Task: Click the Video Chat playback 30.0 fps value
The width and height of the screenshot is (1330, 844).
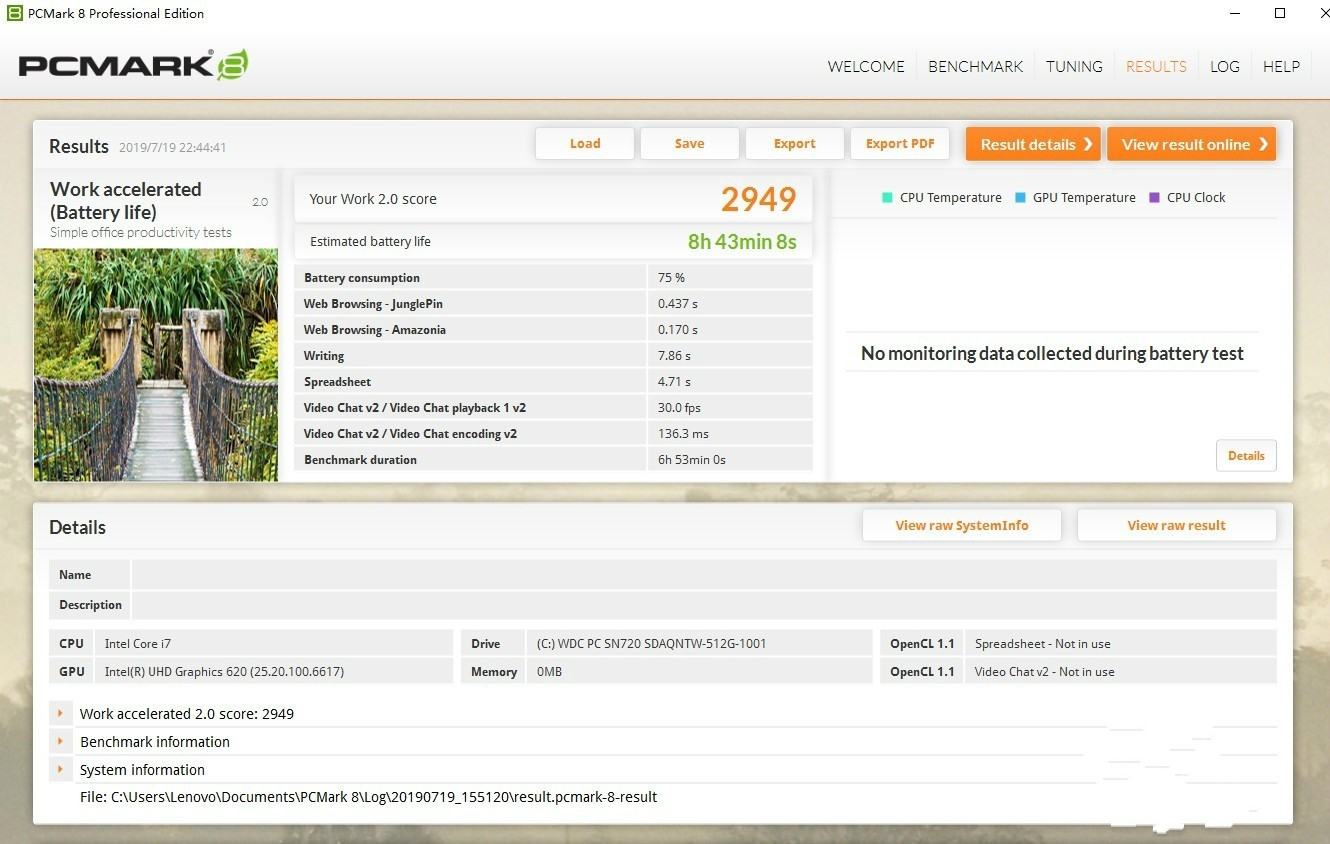Action: [x=678, y=408]
